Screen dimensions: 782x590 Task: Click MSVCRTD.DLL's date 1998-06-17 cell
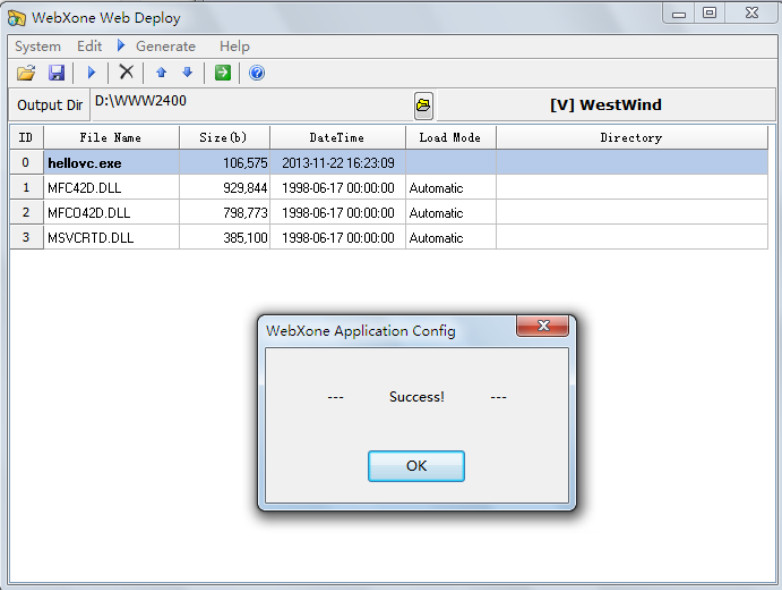tap(338, 238)
